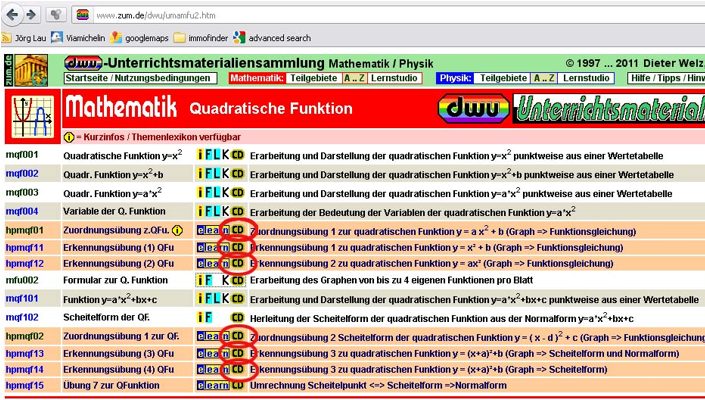
Task: Click the CD icon in the hpmqf01 row
Action: pos(238,230)
